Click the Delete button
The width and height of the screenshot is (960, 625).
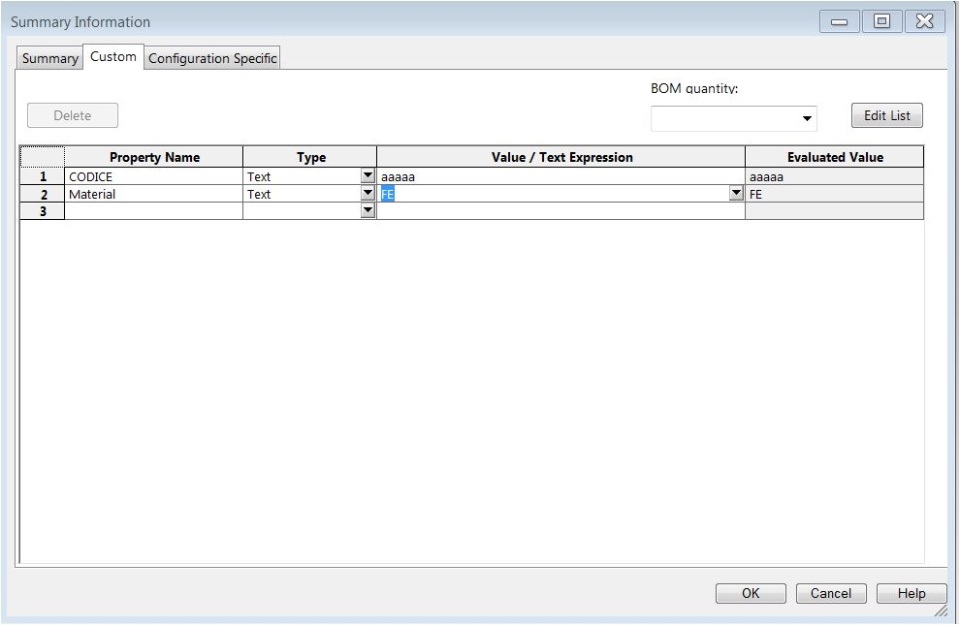(x=72, y=116)
